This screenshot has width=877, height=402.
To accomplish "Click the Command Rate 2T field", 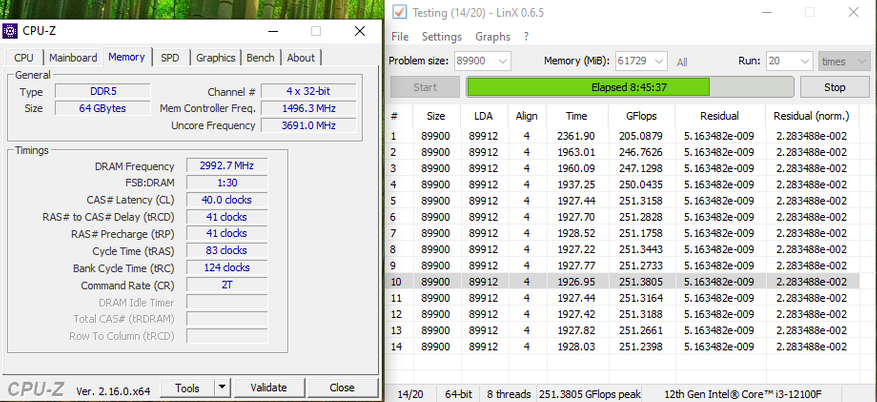I will 227,285.
